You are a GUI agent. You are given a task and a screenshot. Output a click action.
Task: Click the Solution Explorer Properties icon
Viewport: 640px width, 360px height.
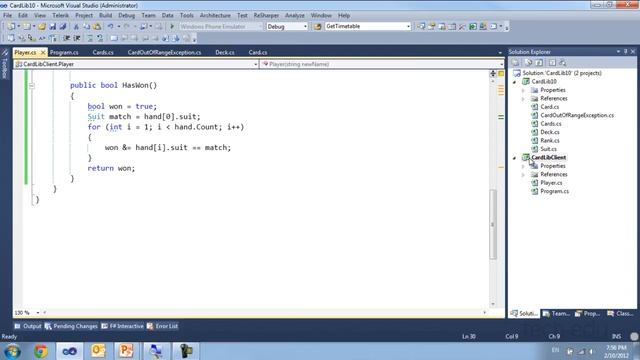[x=516, y=63]
